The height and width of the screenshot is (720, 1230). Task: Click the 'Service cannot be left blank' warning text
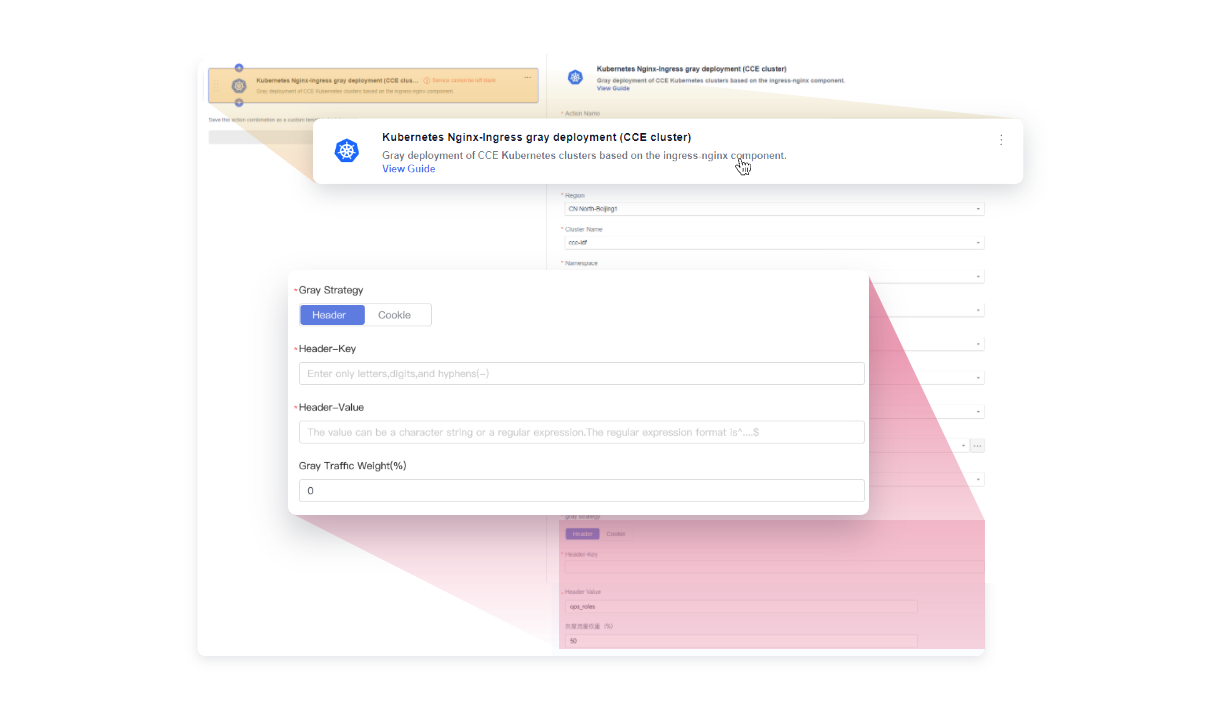(464, 80)
